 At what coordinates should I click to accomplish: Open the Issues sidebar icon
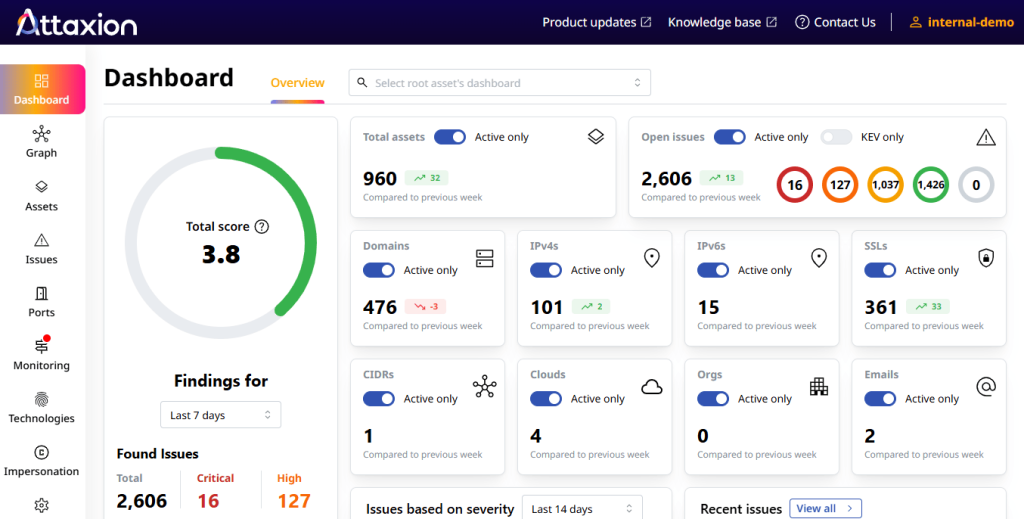coord(41,240)
